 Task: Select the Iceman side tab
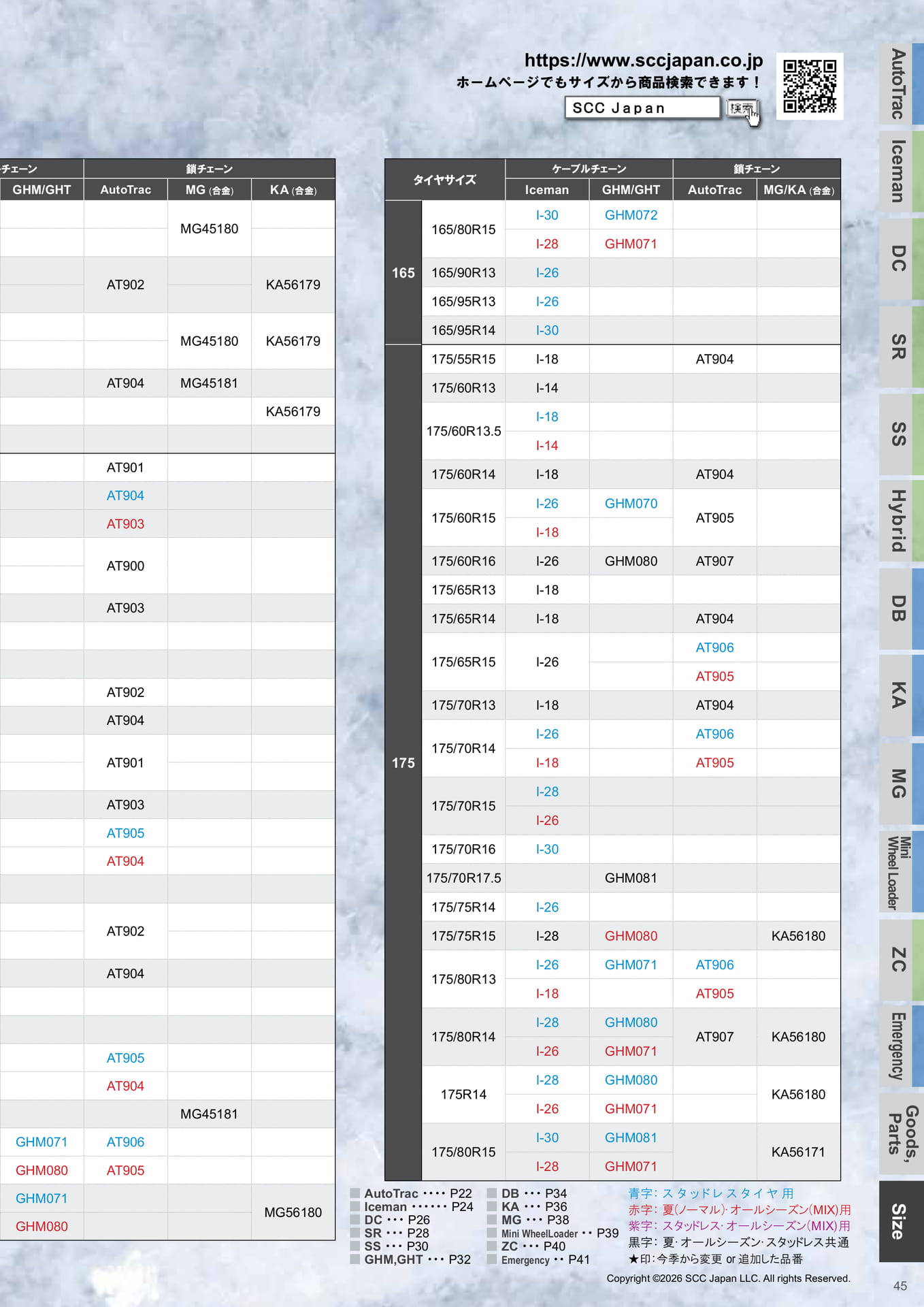(x=901, y=172)
